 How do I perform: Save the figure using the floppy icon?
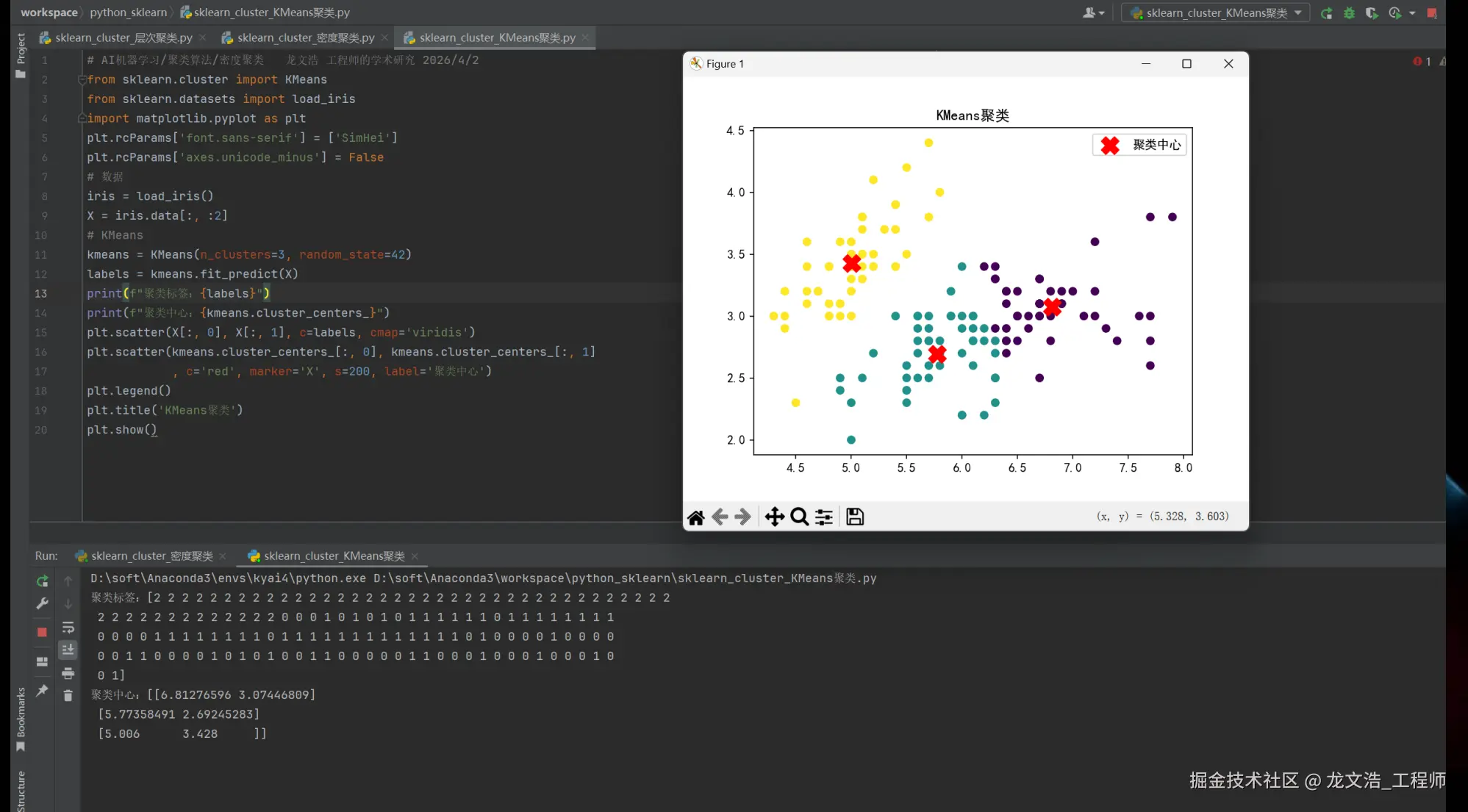[x=854, y=517]
